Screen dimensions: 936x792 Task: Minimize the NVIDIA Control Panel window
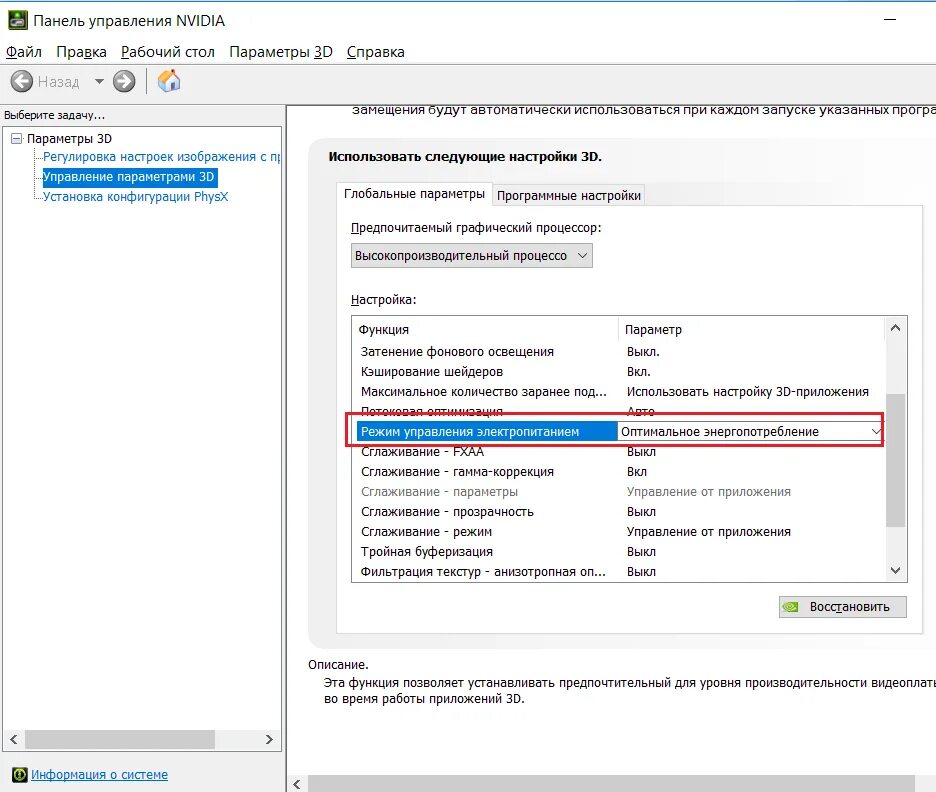(890, 20)
